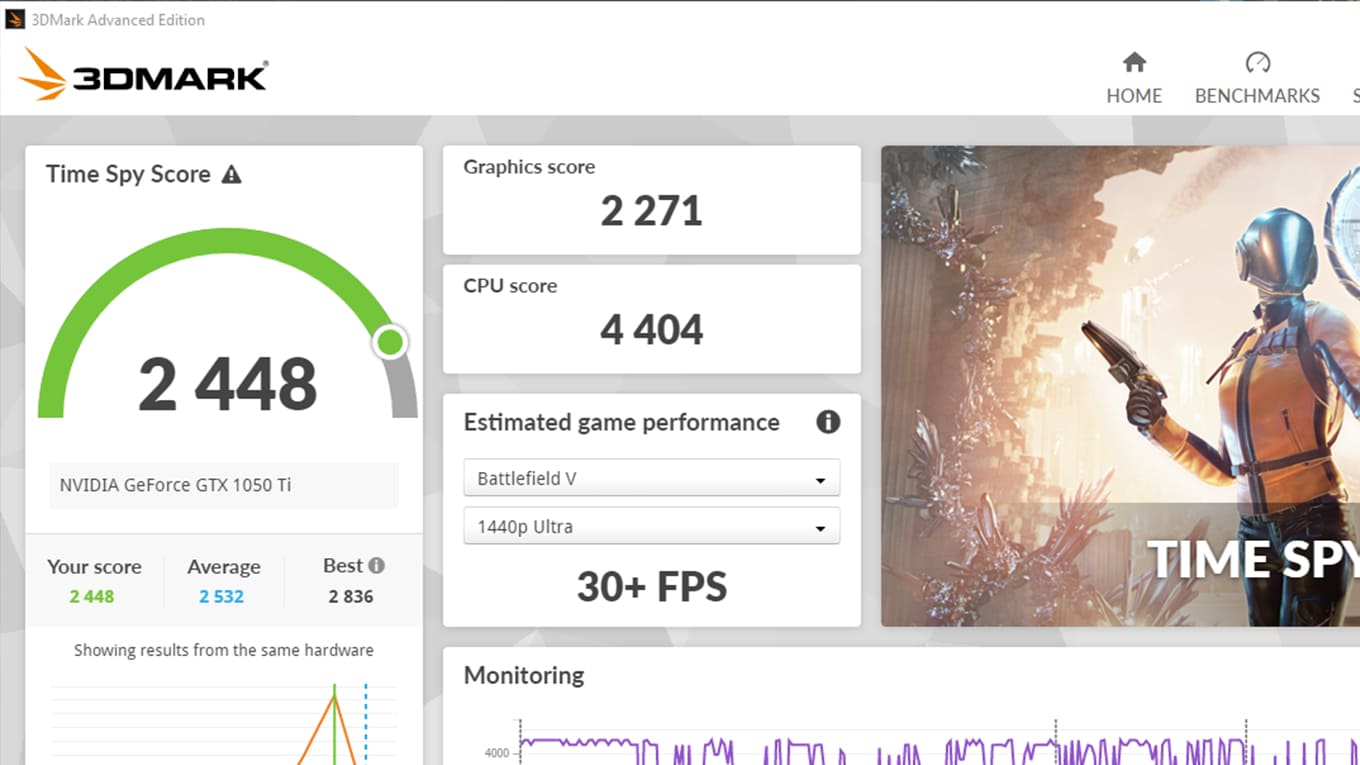Click the Graphics score value 2 271
The image size is (1360, 765).
(x=652, y=211)
